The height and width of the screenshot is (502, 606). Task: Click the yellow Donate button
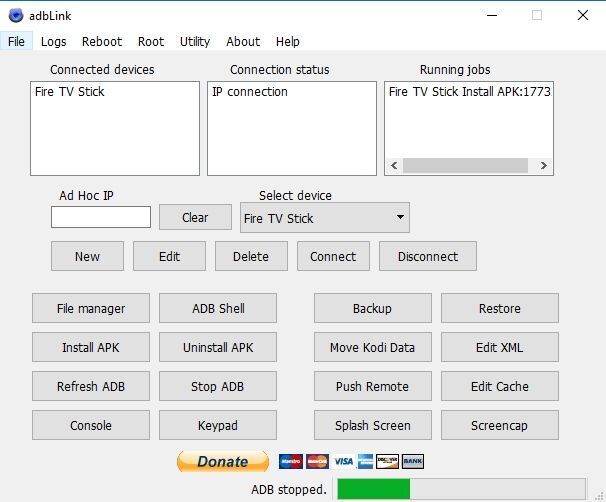222,461
